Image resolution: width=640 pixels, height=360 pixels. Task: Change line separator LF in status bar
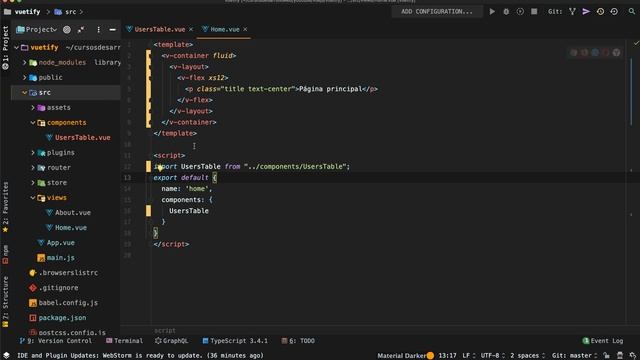(469, 356)
